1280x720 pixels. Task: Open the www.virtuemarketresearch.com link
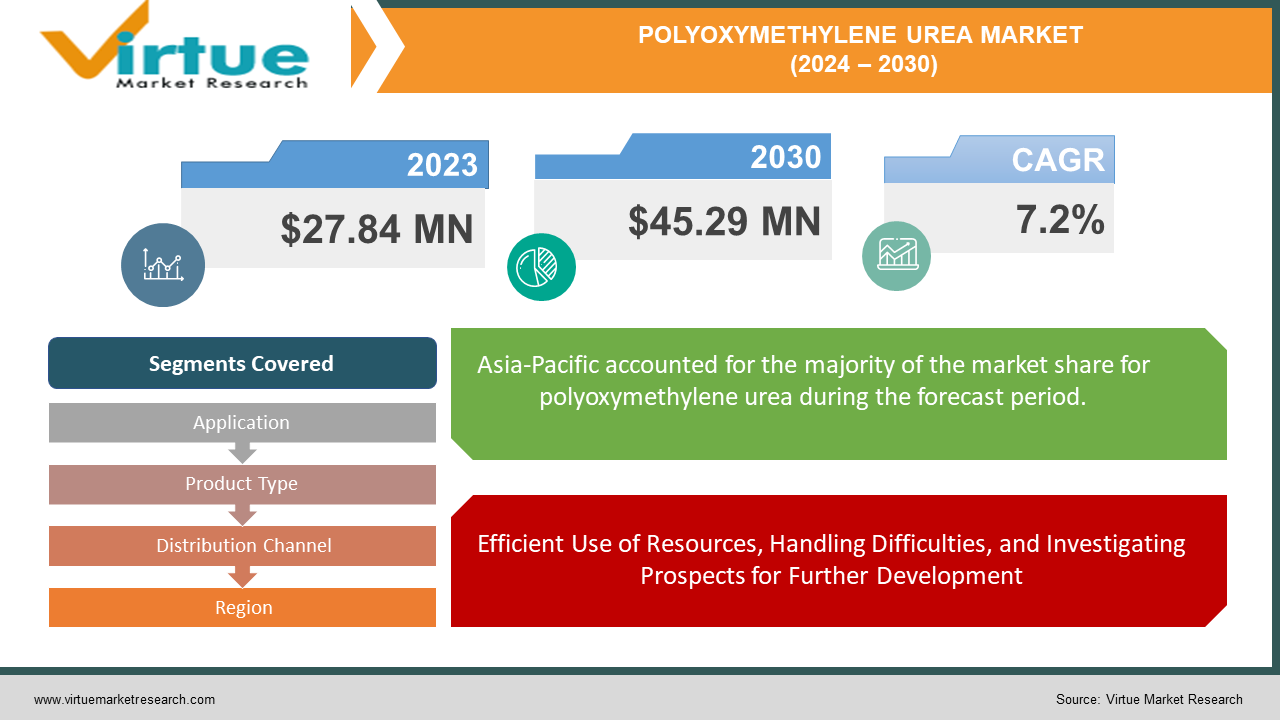(x=124, y=700)
